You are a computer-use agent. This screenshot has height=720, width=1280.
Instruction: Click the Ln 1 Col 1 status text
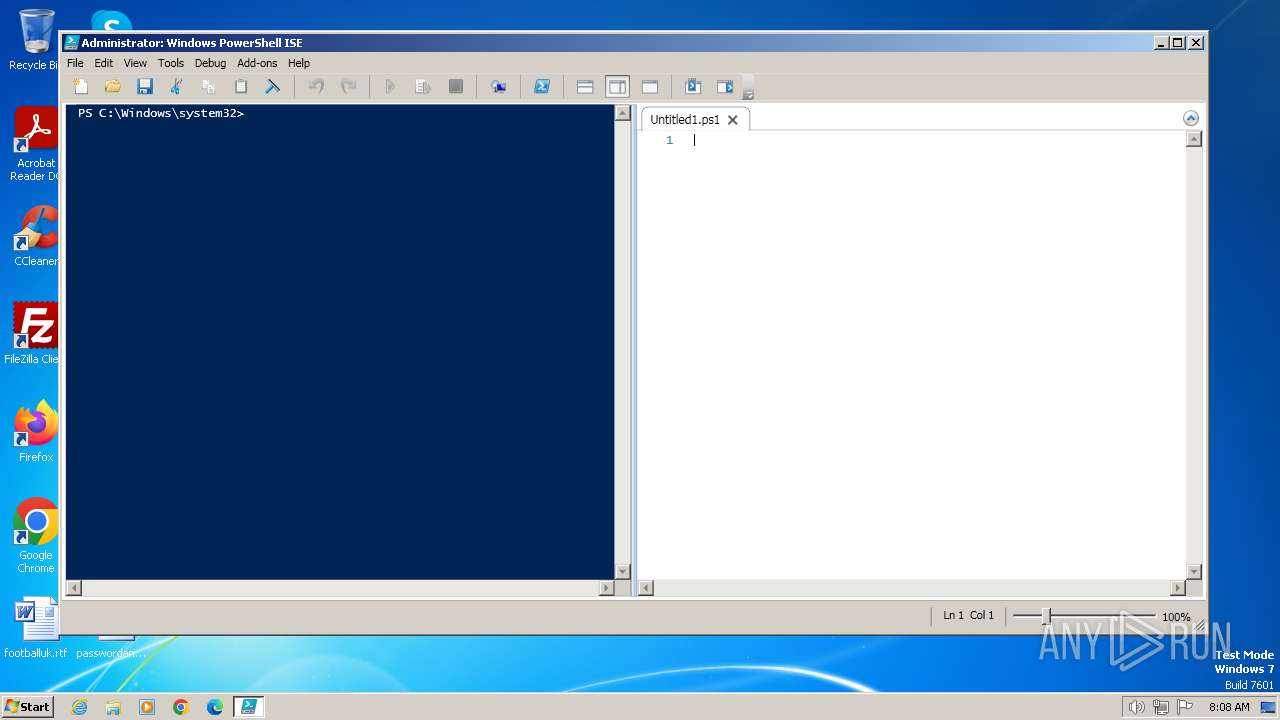[968, 616]
